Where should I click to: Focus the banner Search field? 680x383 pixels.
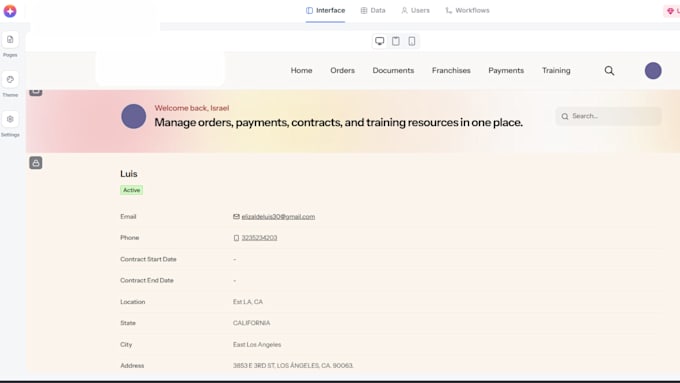pyautogui.click(x=608, y=116)
